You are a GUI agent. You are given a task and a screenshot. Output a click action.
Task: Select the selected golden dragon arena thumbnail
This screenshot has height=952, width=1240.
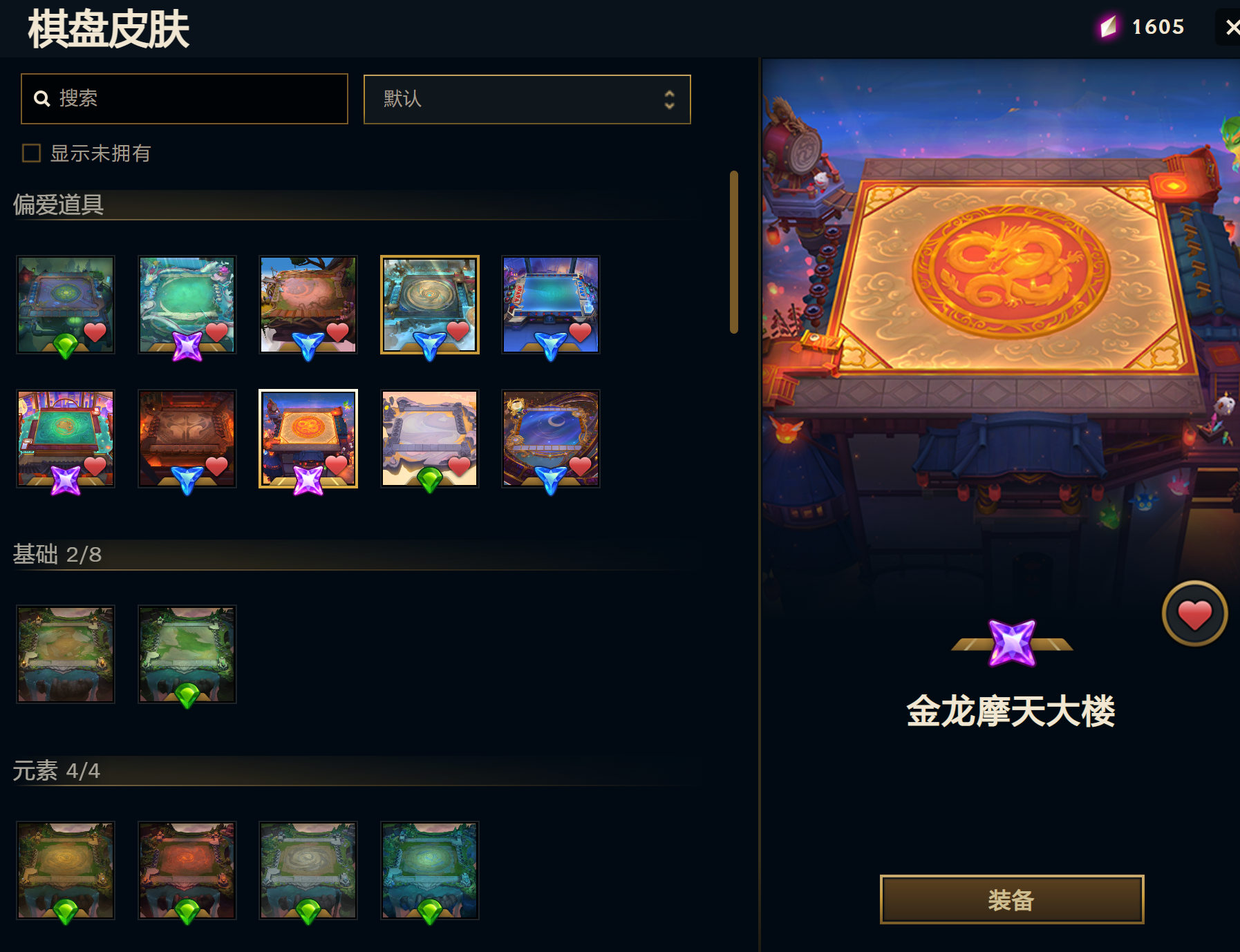coord(308,439)
